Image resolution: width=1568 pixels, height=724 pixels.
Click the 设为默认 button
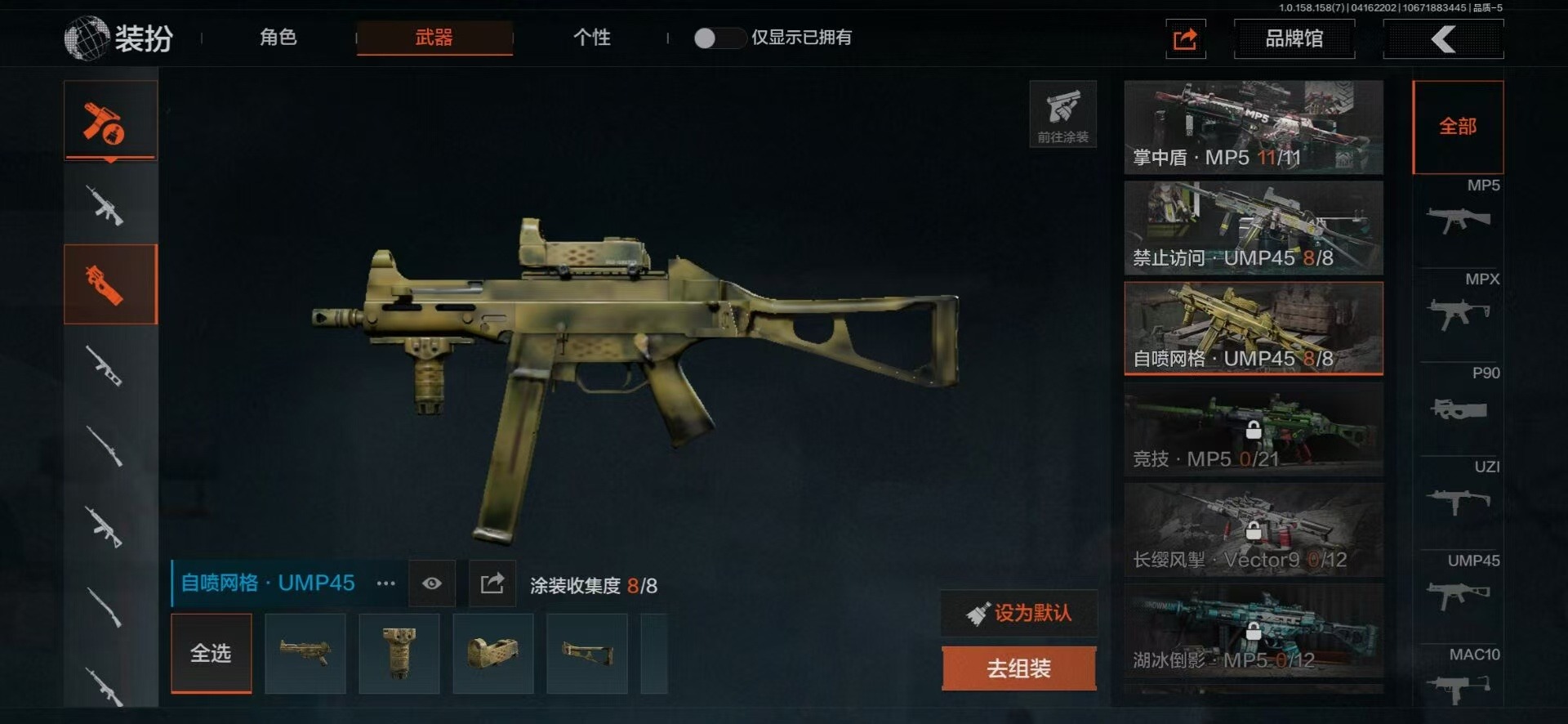click(1018, 613)
